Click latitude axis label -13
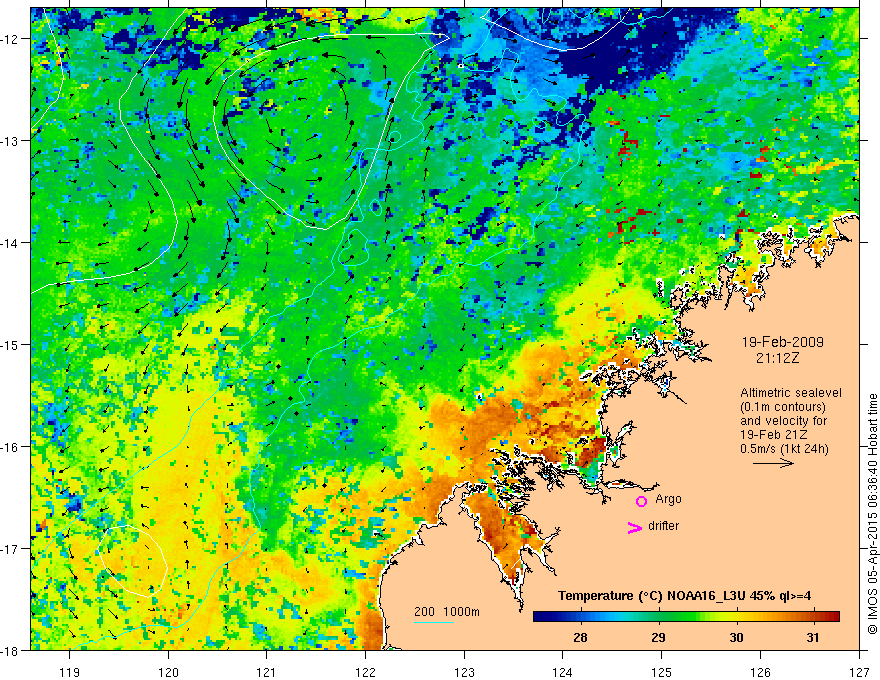Screen dimensions: 880x680 click(10, 141)
